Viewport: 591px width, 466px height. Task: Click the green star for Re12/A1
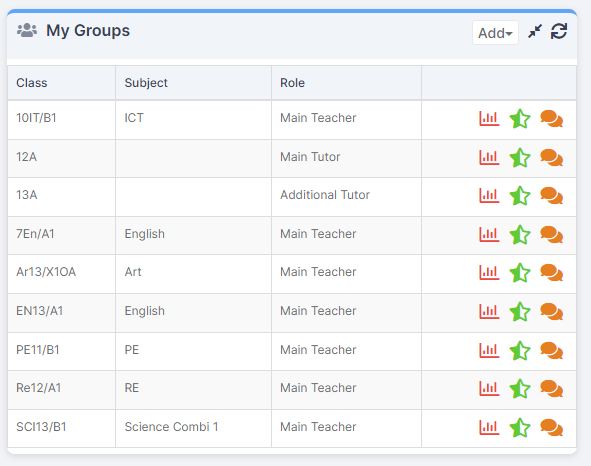520,389
